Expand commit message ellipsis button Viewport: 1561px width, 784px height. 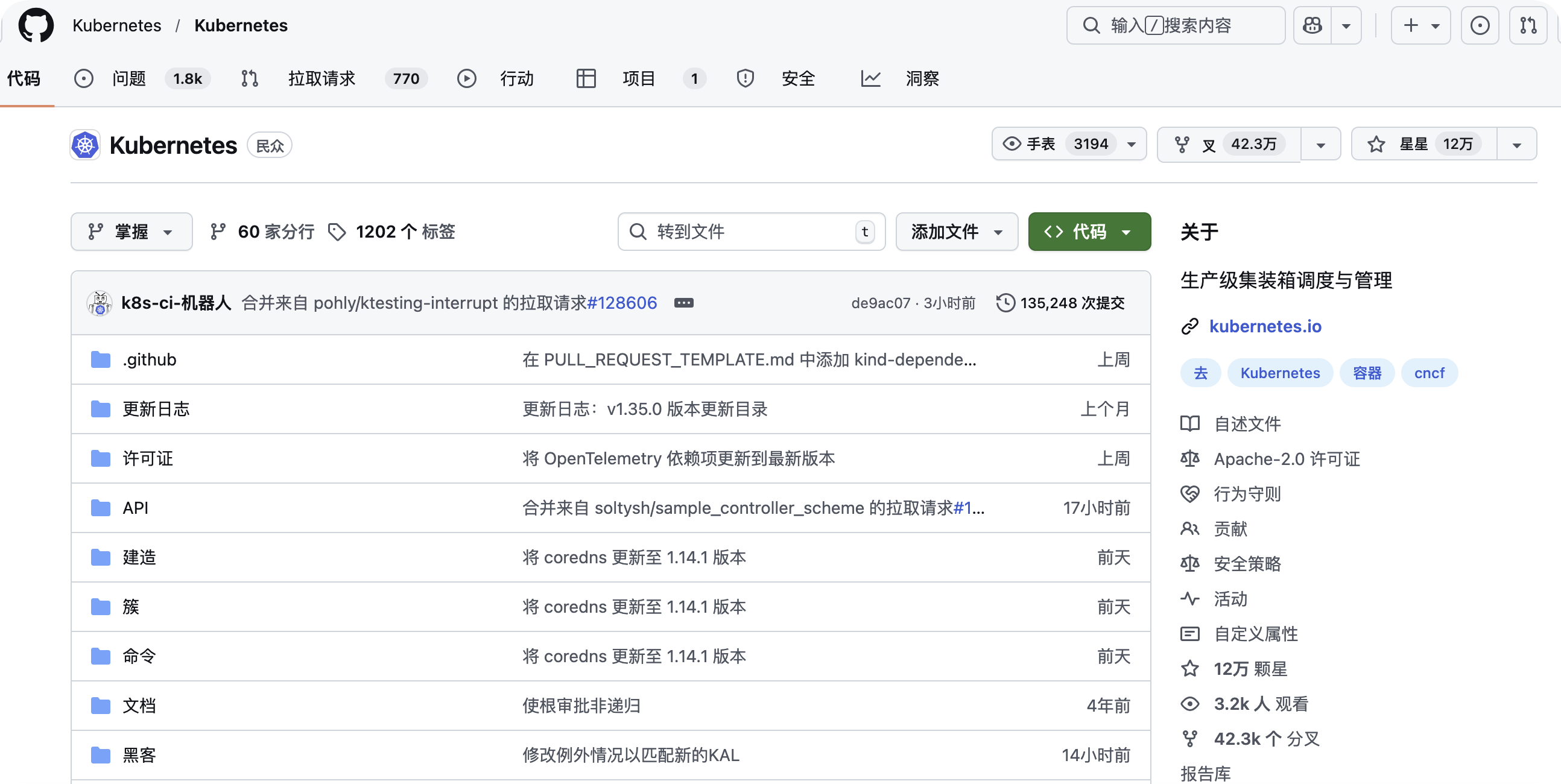pyautogui.click(x=683, y=303)
